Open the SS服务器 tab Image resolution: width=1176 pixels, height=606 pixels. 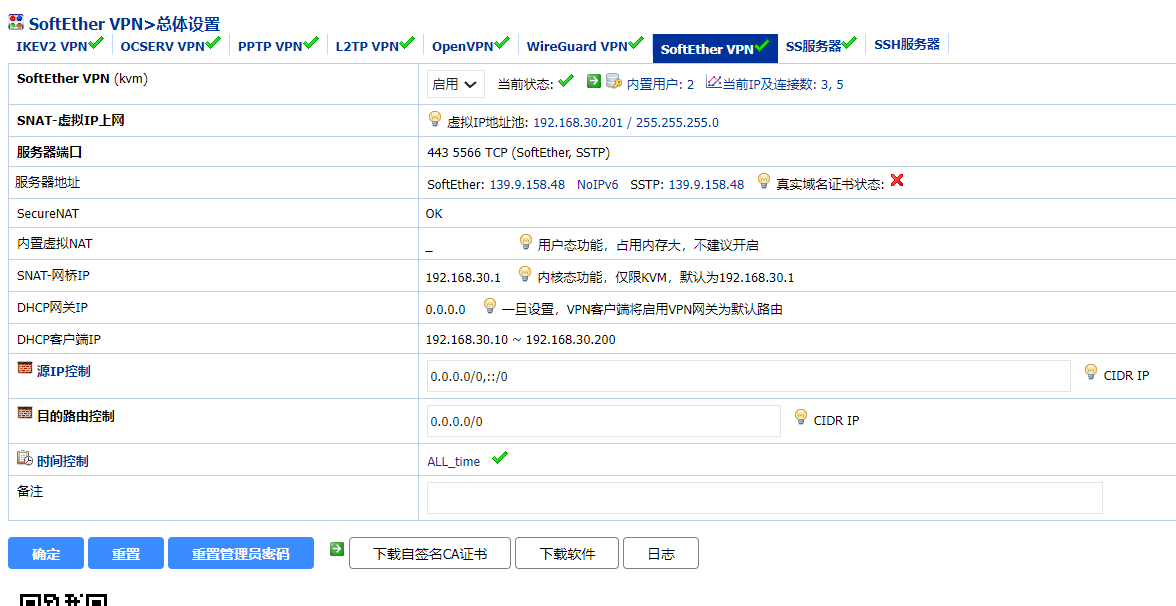pos(821,45)
